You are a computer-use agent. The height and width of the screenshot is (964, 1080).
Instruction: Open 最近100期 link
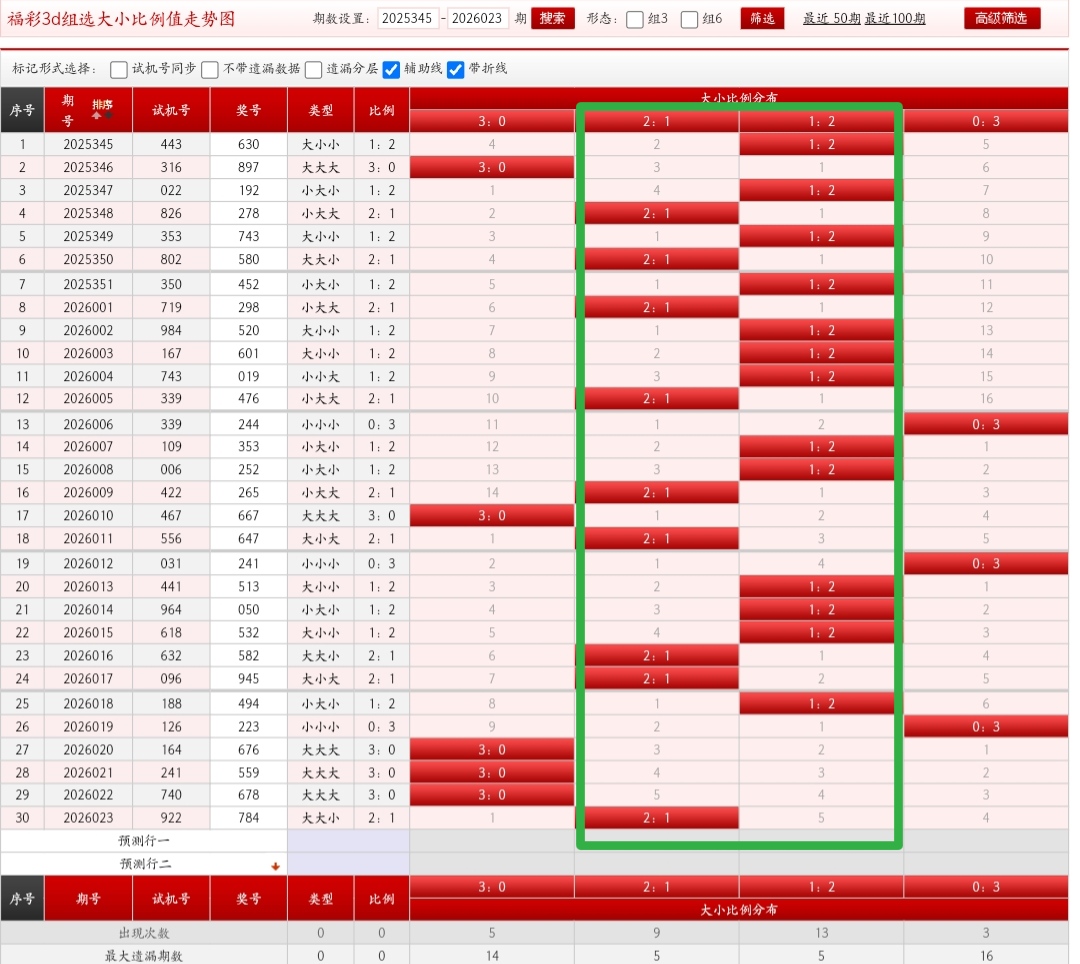895,19
